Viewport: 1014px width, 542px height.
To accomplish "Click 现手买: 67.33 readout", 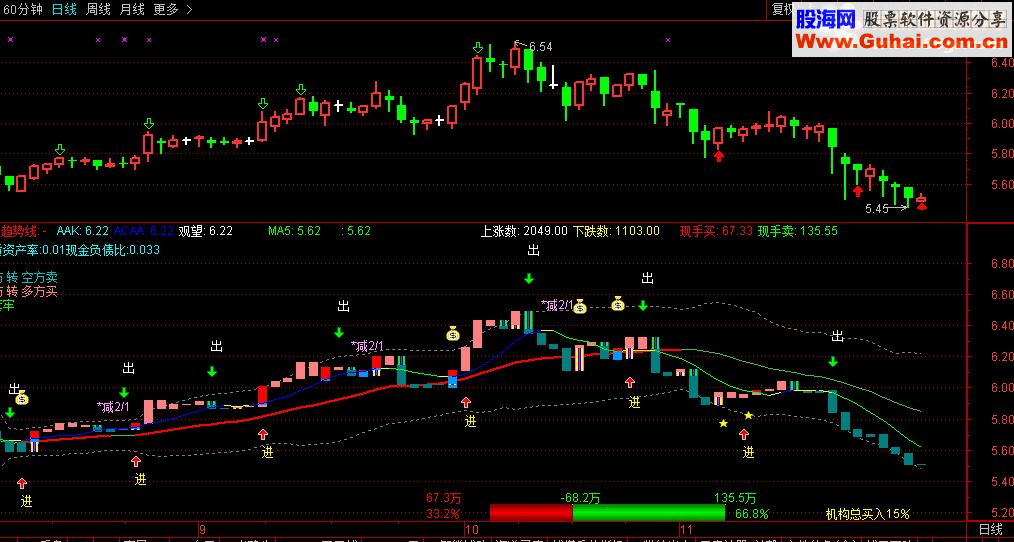I will pyautogui.click(x=716, y=231).
